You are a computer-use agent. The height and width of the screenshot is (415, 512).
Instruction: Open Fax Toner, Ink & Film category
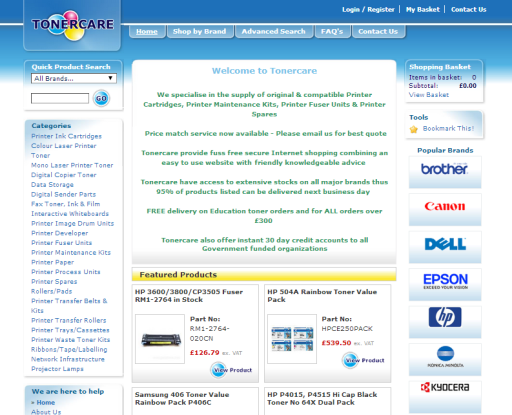click(x=65, y=204)
